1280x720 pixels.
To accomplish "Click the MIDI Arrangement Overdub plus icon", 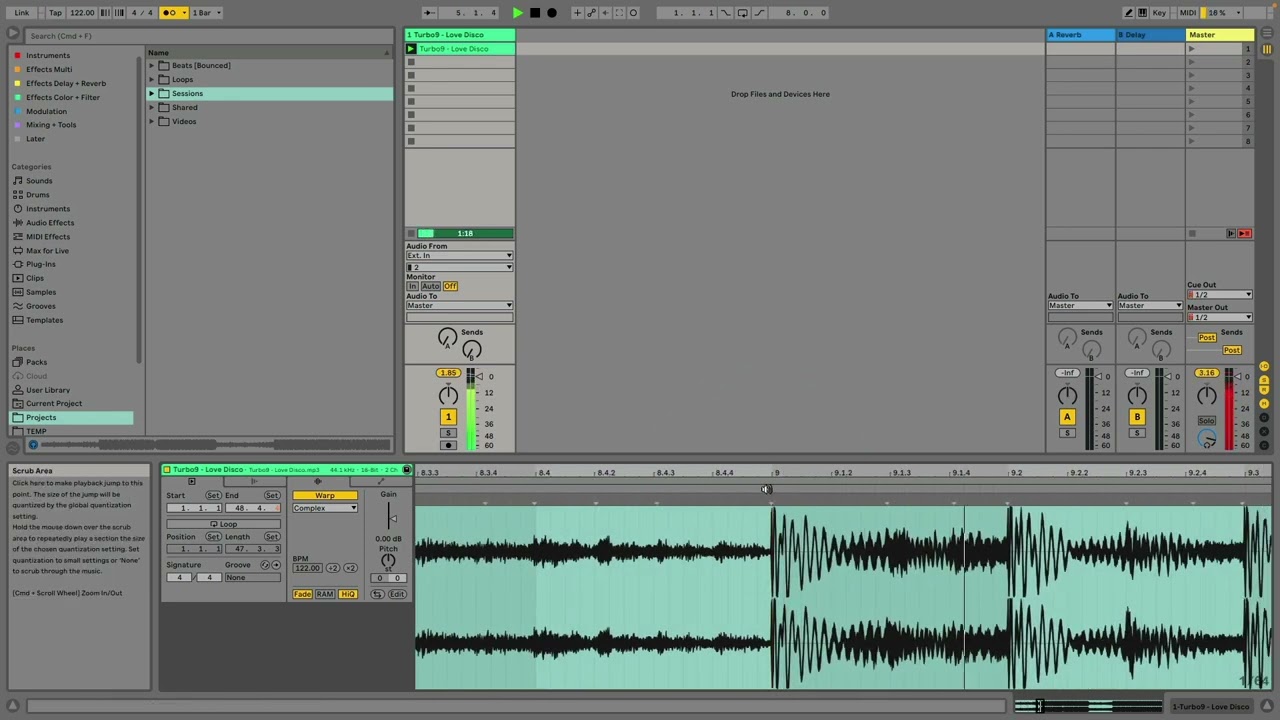I will pos(577,13).
